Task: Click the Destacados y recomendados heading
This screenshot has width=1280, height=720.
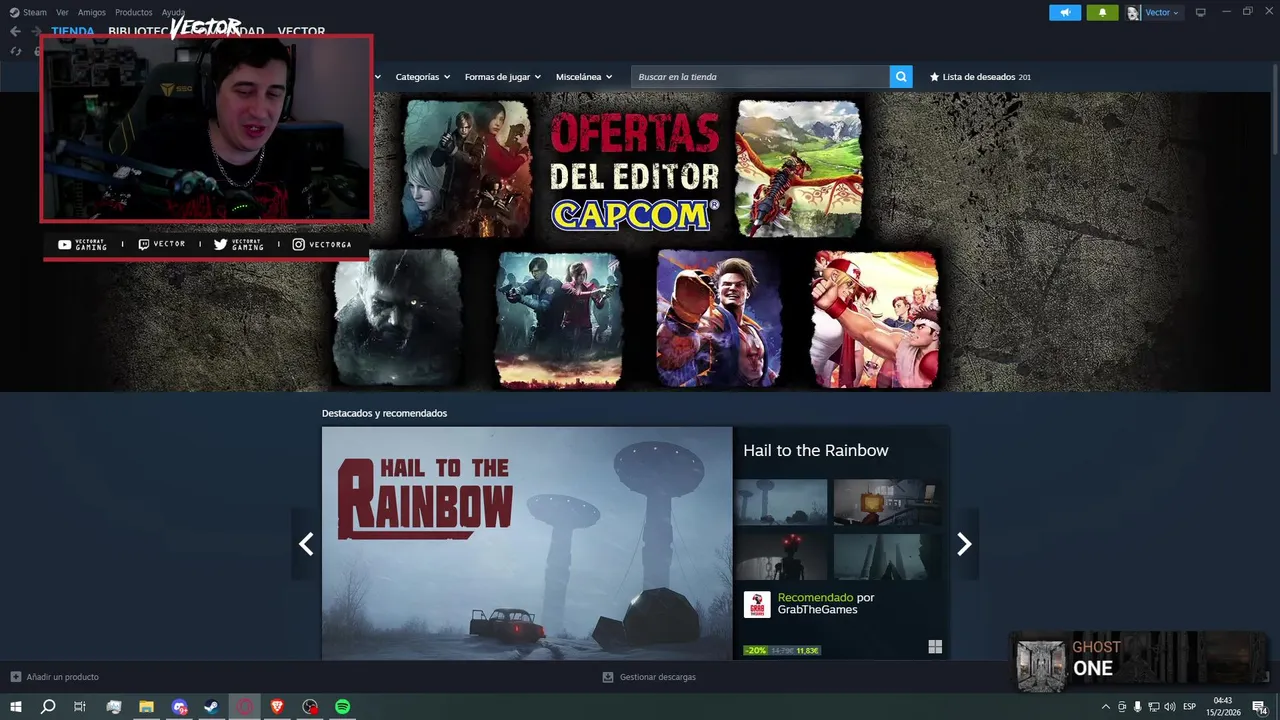Action: (384, 413)
